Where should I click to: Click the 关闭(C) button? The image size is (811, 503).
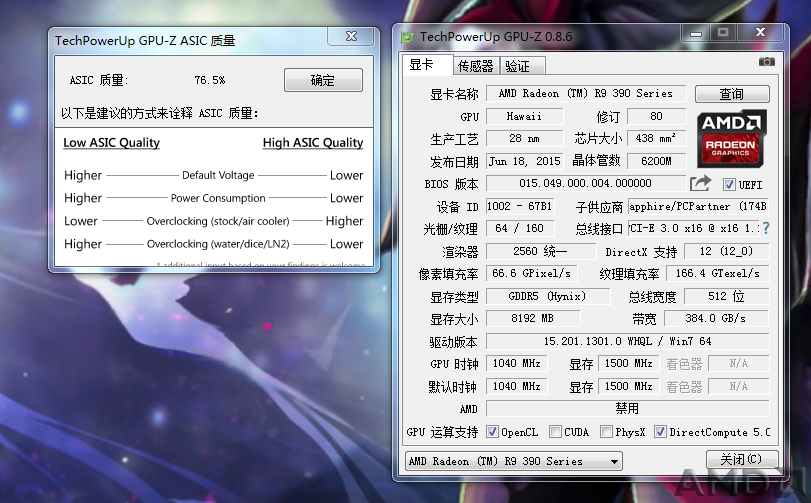coord(742,459)
